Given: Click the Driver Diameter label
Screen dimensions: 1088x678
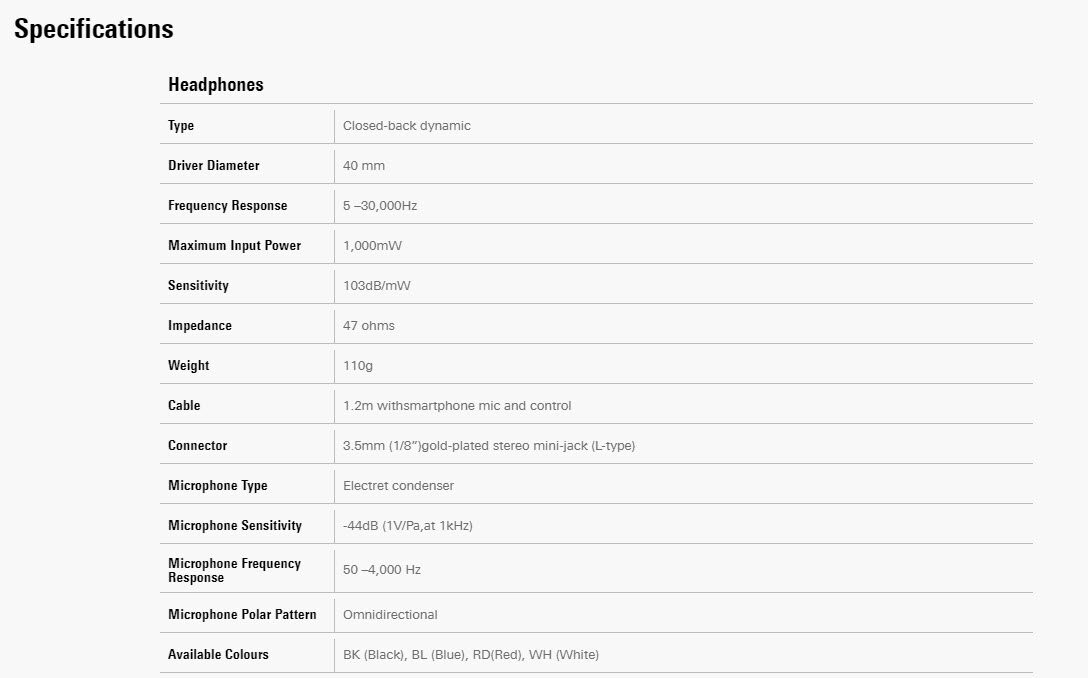Looking at the screenshot, I should [x=213, y=166].
